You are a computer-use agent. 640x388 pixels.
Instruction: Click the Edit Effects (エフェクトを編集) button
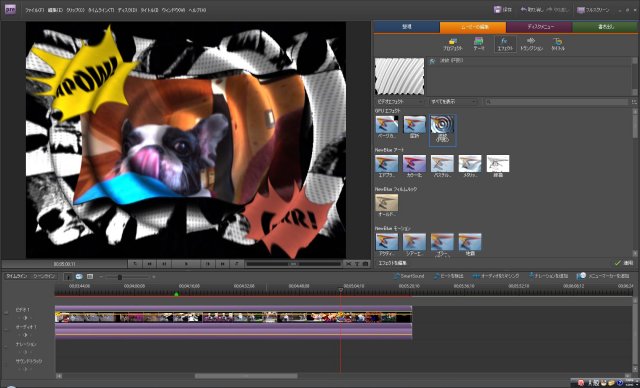pyautogui.click(x=392, y=263)
